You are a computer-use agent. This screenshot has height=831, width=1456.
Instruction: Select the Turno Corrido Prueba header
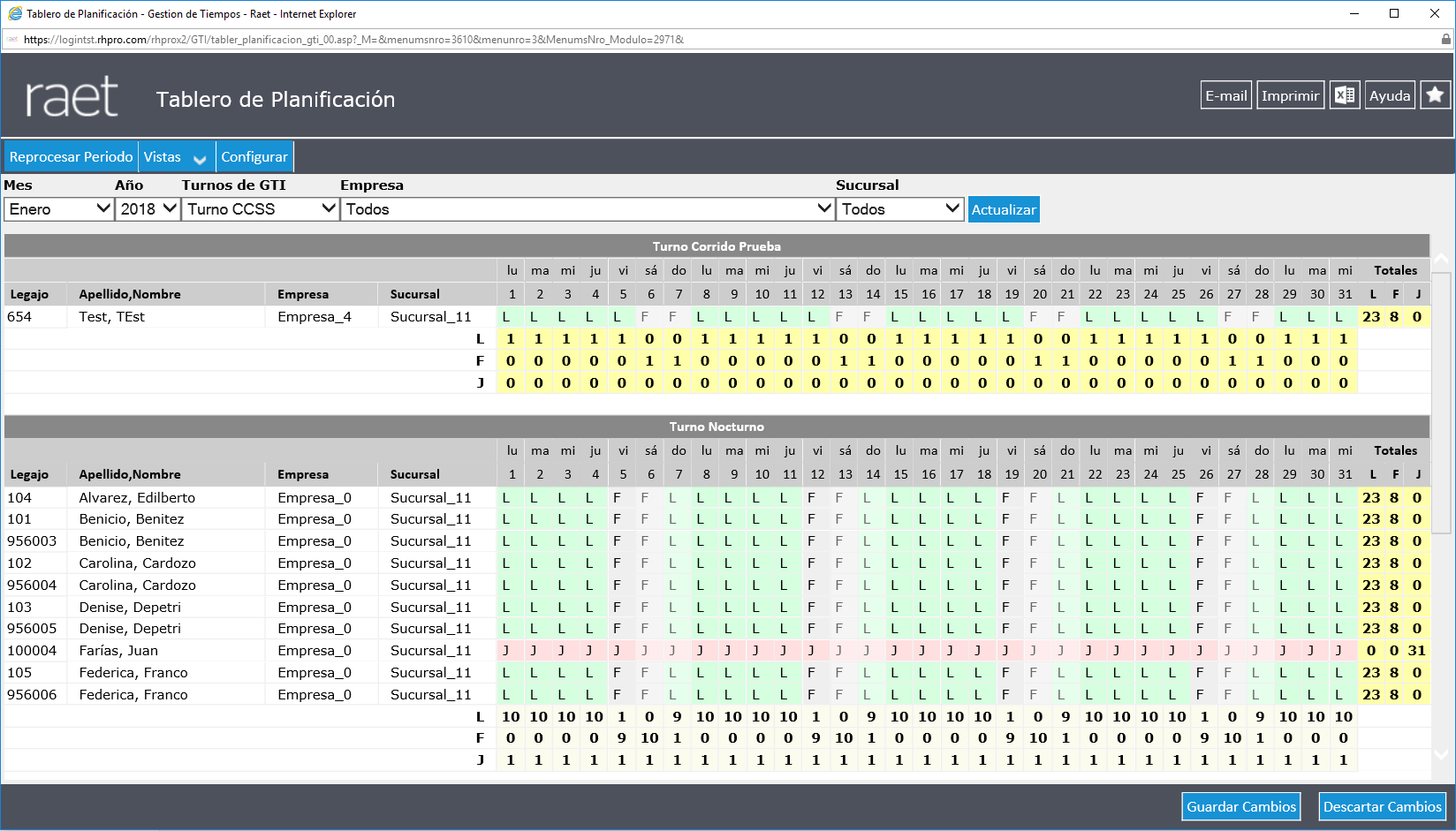717,246
